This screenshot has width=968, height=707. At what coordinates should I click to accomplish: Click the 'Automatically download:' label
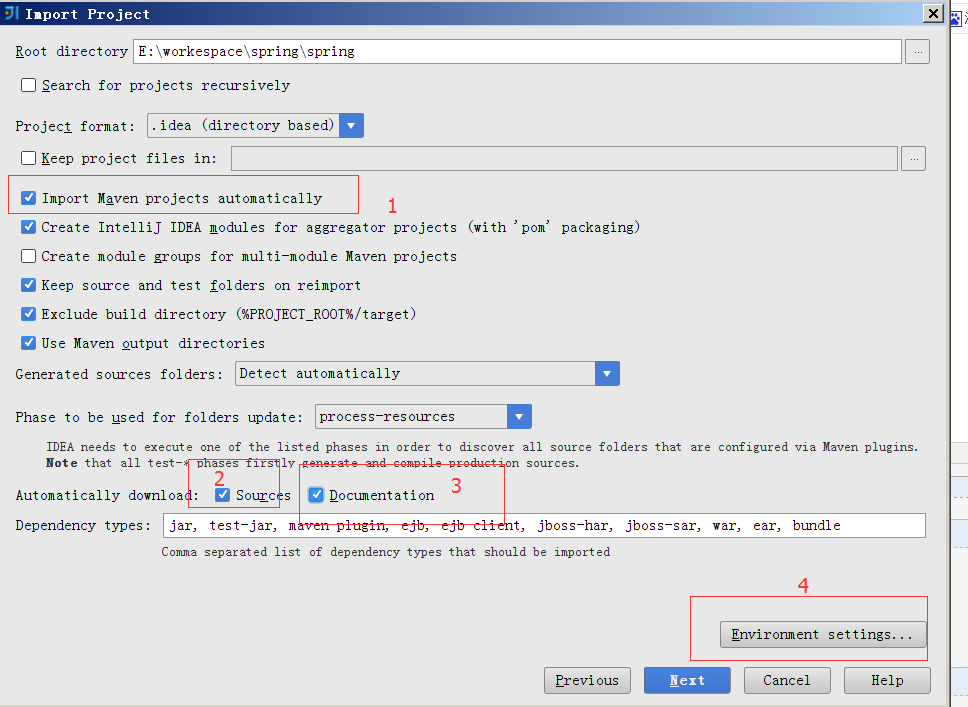click(107, 495)
